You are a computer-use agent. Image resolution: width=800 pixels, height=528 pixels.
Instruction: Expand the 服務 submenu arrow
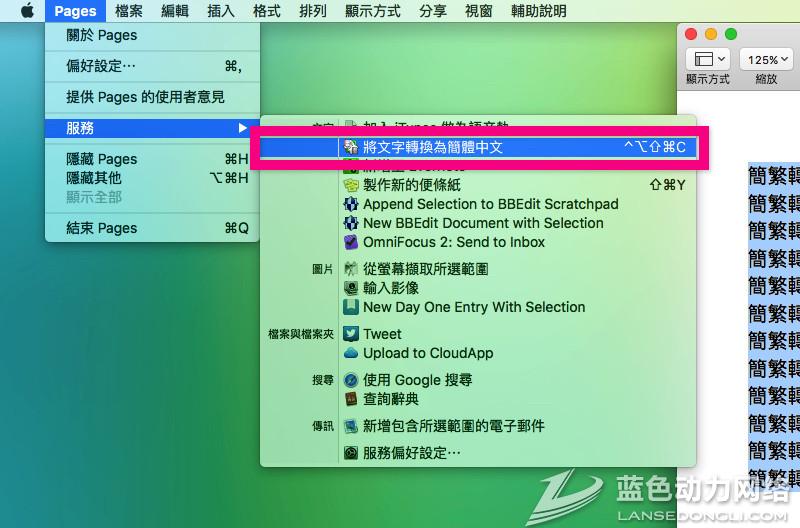[242, 128]
